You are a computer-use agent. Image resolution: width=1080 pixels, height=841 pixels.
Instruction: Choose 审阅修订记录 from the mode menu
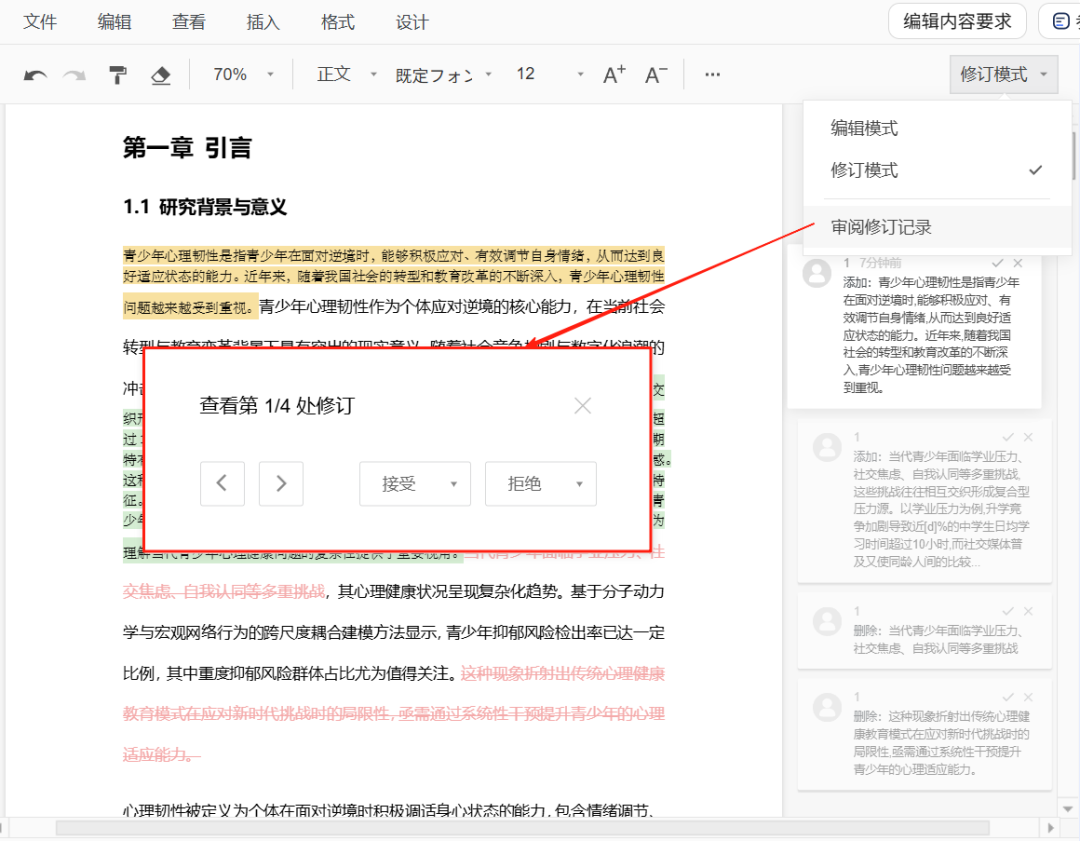coord(881,227)
